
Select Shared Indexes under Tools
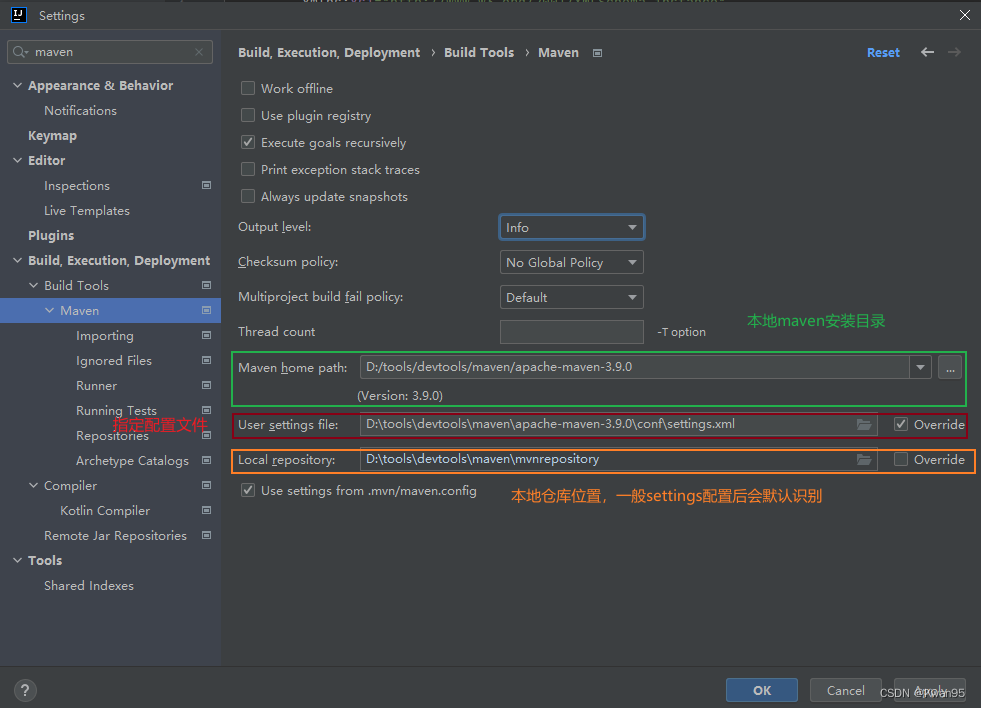click(89, 586)
